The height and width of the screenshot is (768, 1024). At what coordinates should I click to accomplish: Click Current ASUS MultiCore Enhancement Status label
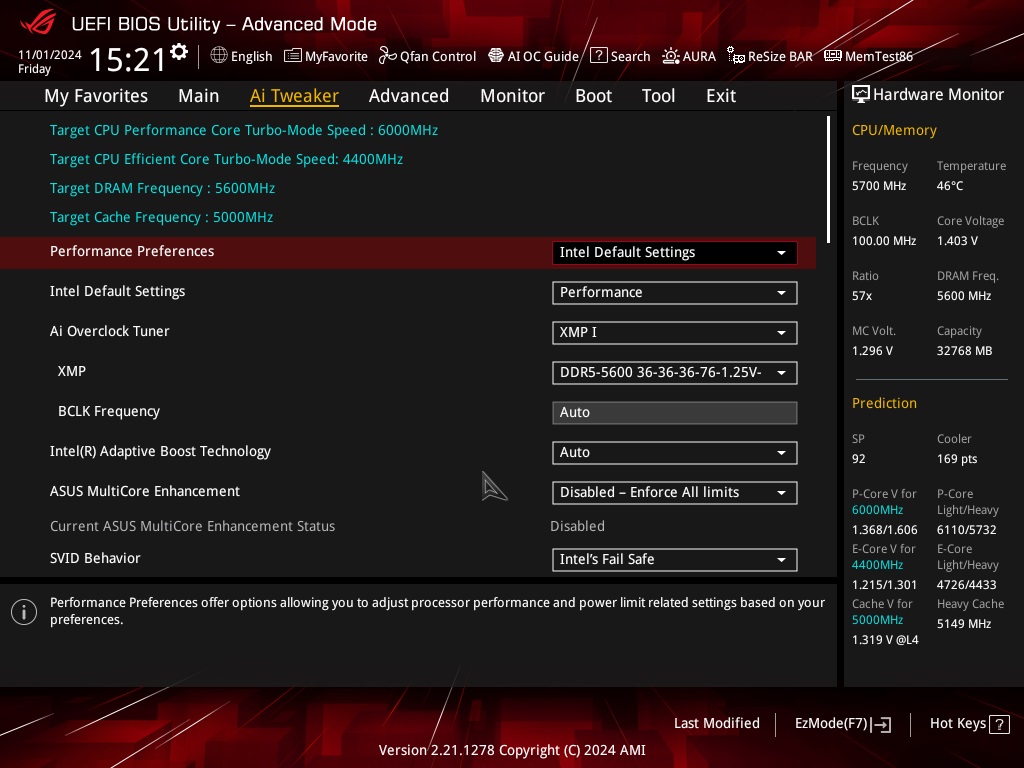(x=193, y=526)
